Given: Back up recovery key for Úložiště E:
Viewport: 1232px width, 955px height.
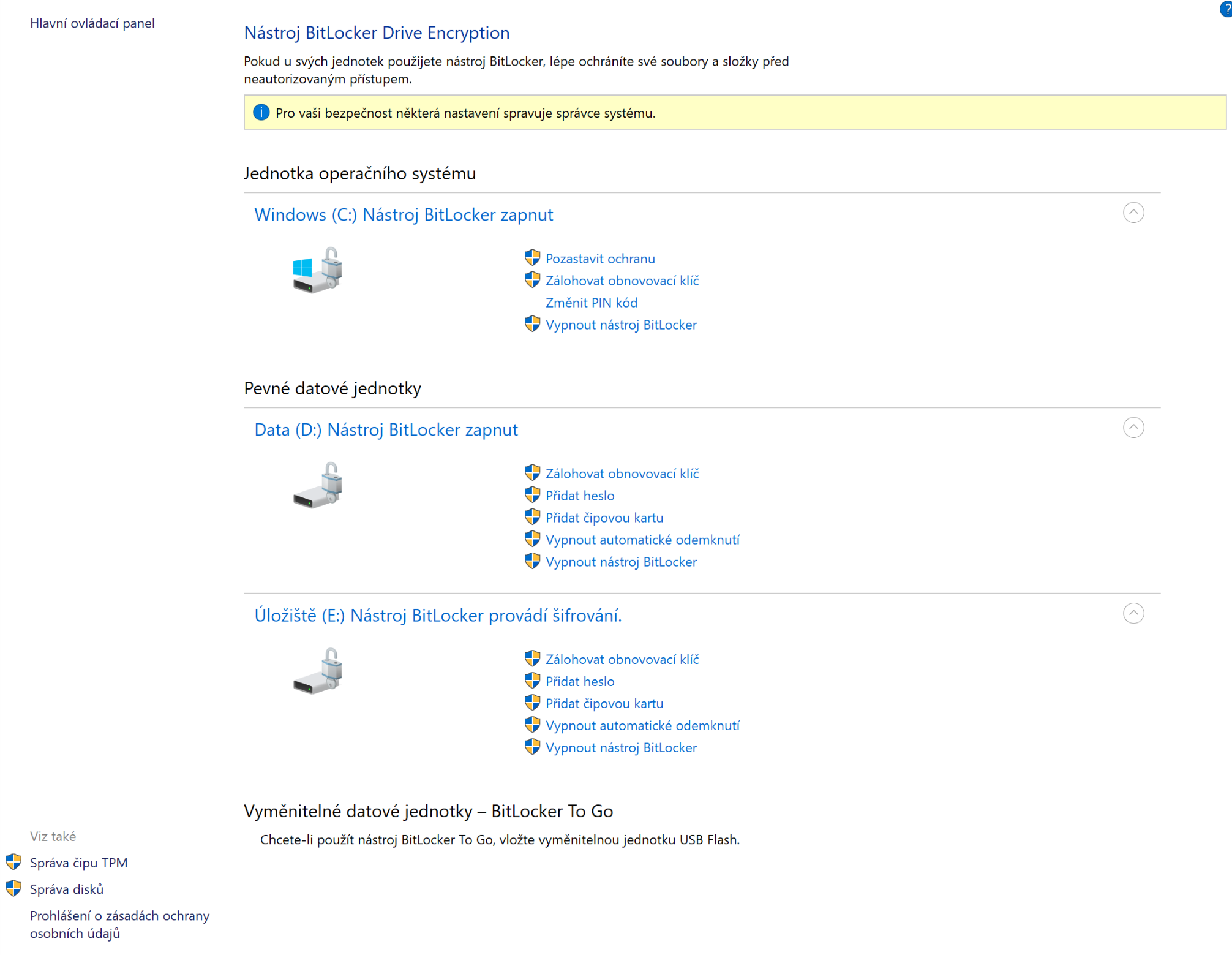Looking at the screenshot, I should click(x=622, y=659).
